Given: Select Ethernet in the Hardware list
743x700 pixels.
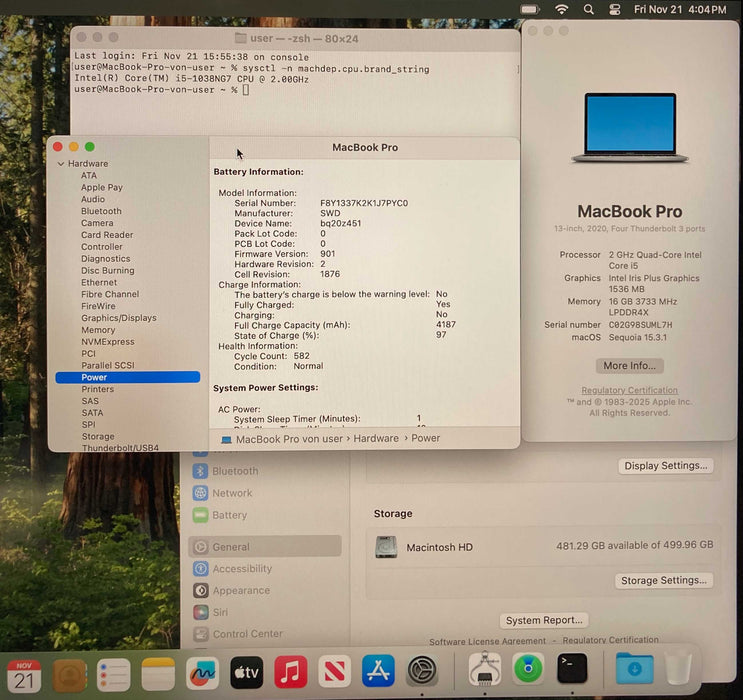Looking at the screenshot, I should [99, 282].
